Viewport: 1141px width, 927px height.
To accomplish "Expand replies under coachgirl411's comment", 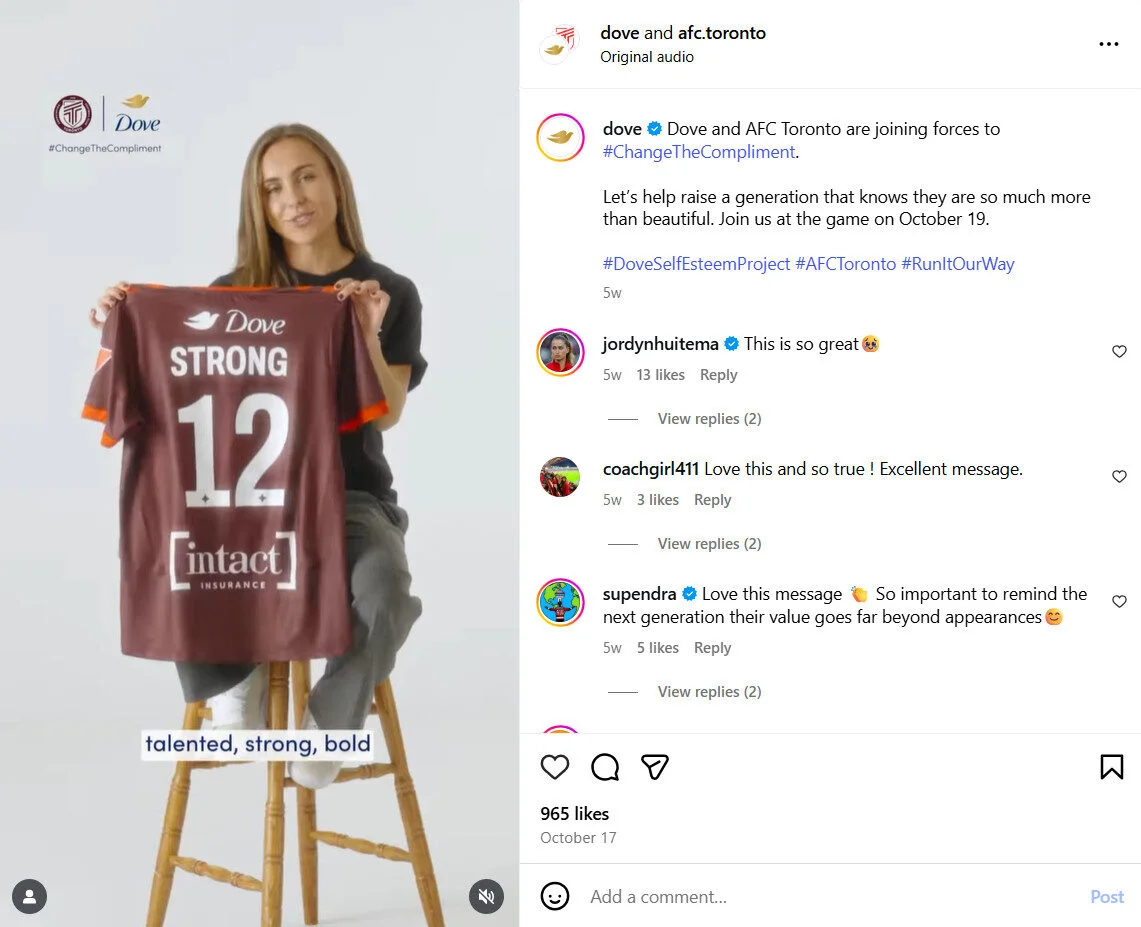I will 709,543.
